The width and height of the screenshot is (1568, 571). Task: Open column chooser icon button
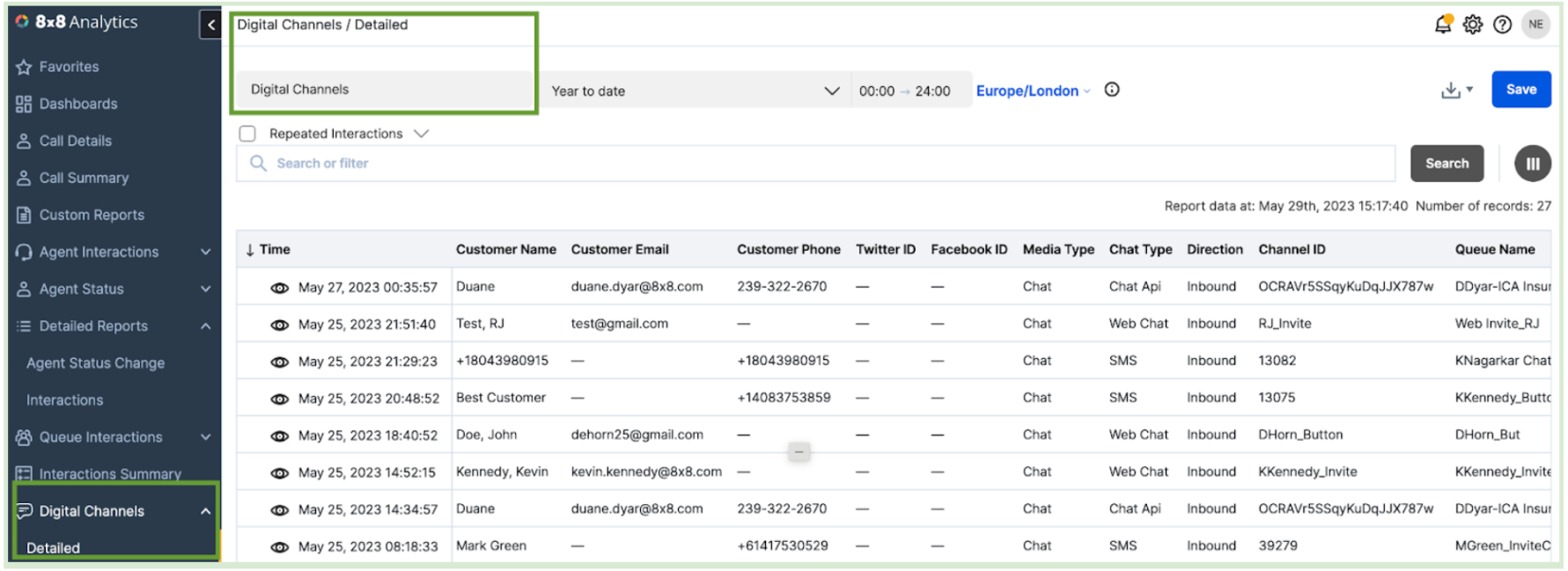tap(1533, 164)
